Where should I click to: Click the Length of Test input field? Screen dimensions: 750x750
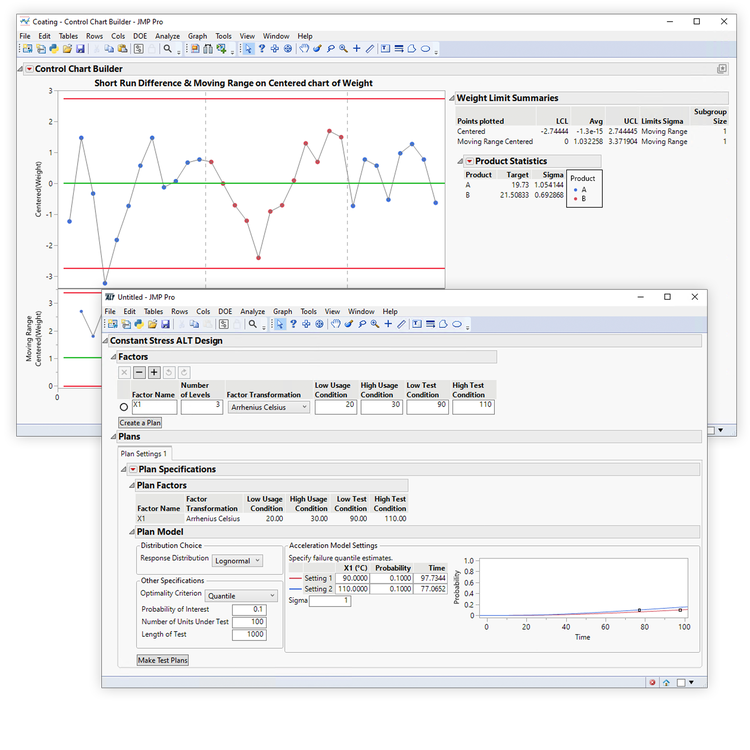(x=248, y=634)
